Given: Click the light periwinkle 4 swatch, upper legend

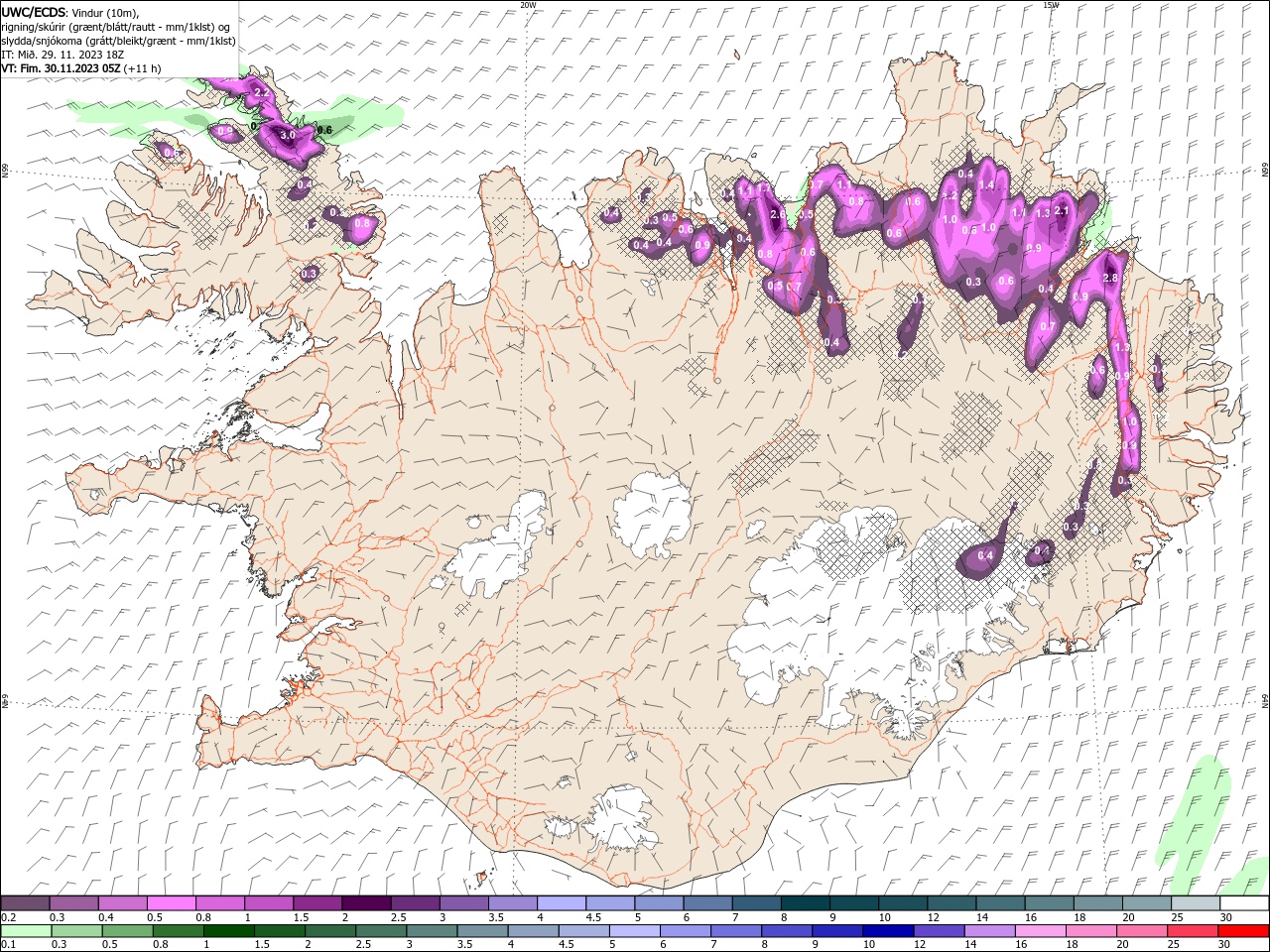Looking at the screenshot, I should pos(562,903).
